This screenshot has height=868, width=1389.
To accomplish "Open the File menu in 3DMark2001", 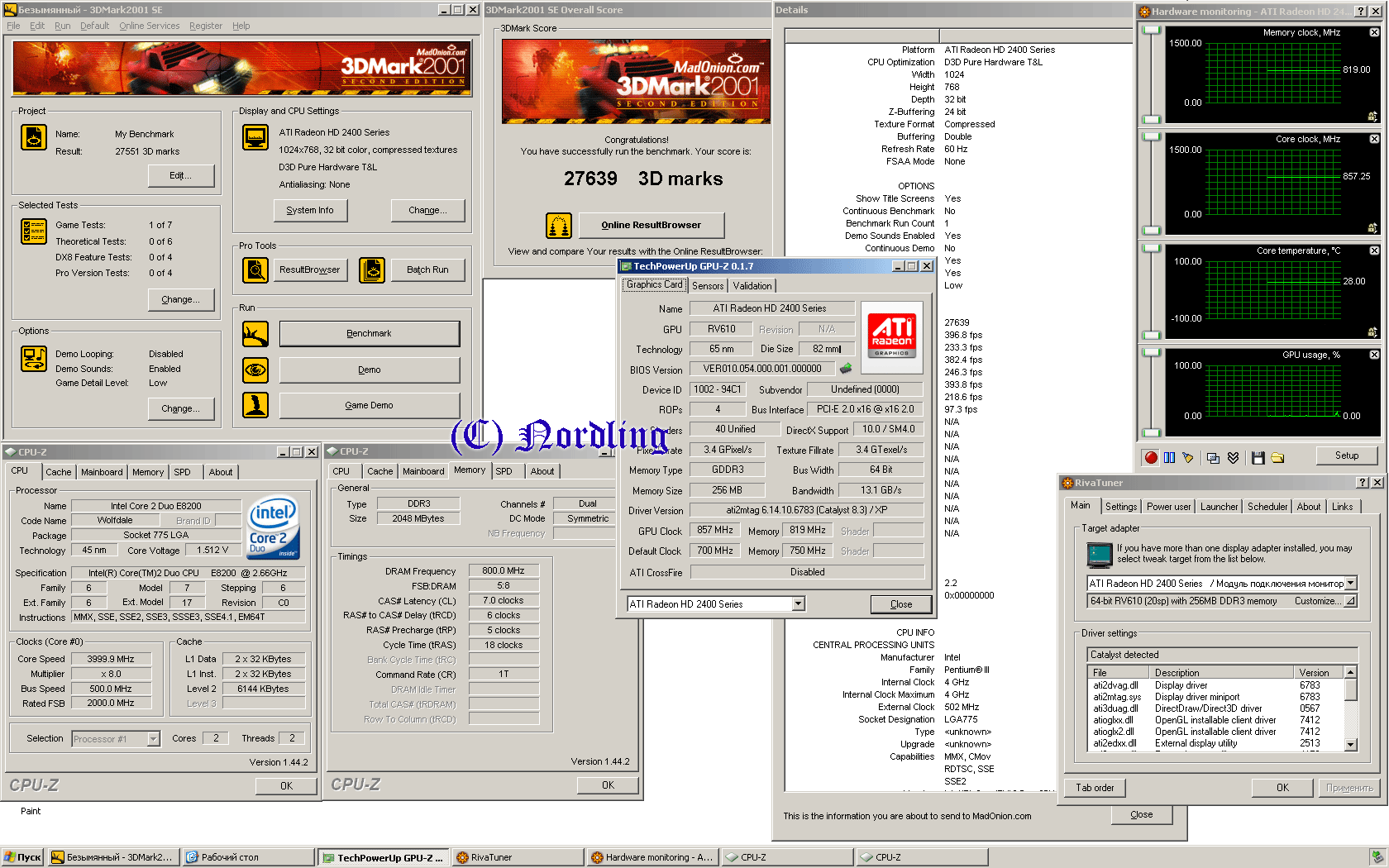I will click(13, 26).
